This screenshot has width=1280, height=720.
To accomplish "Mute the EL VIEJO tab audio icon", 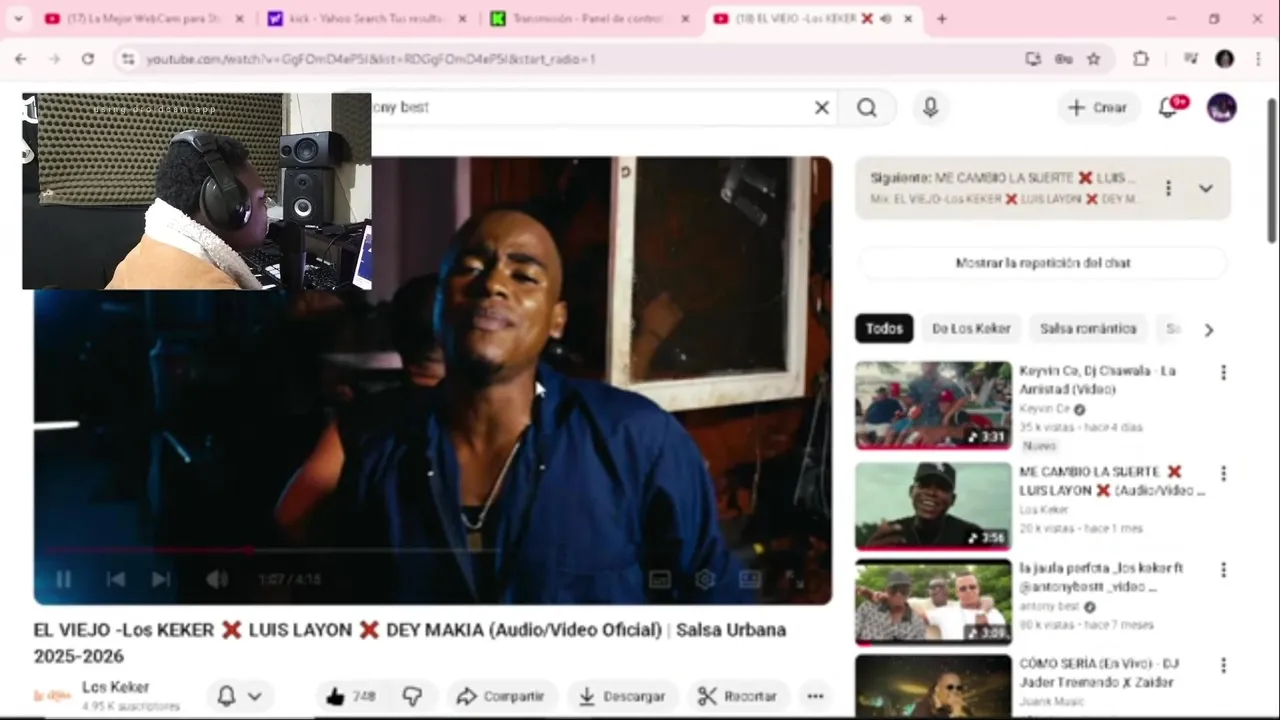I will click(x=885, y=19).
